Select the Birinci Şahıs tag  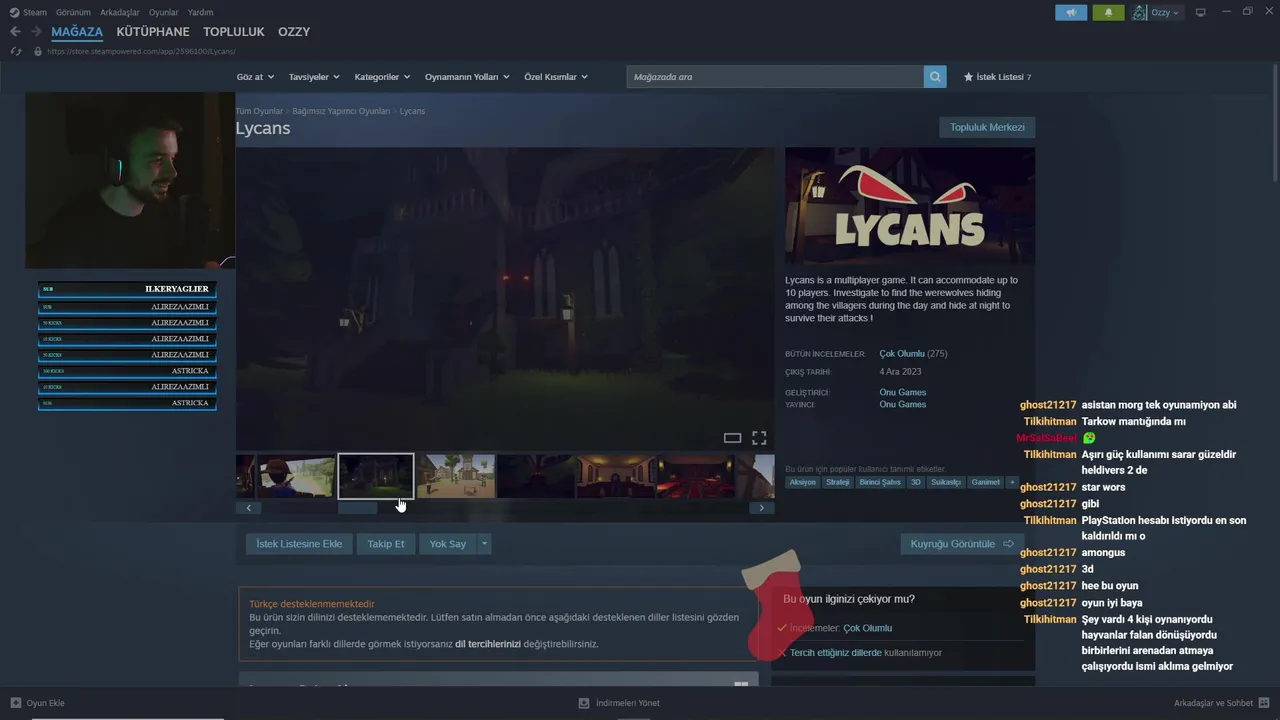pyautogui.click(x=880, y=482)
